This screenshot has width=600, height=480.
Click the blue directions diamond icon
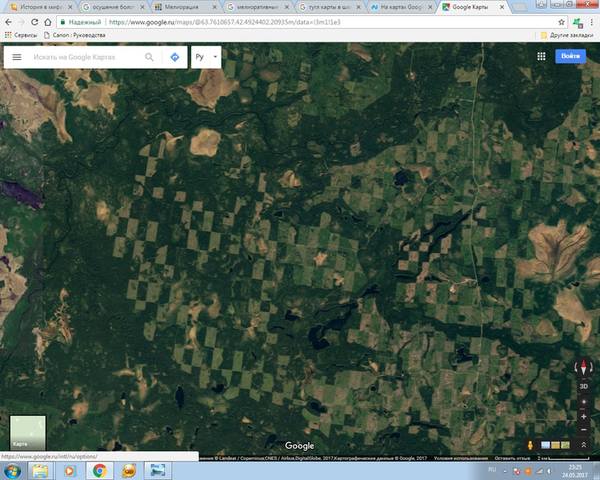coord(175,57)
